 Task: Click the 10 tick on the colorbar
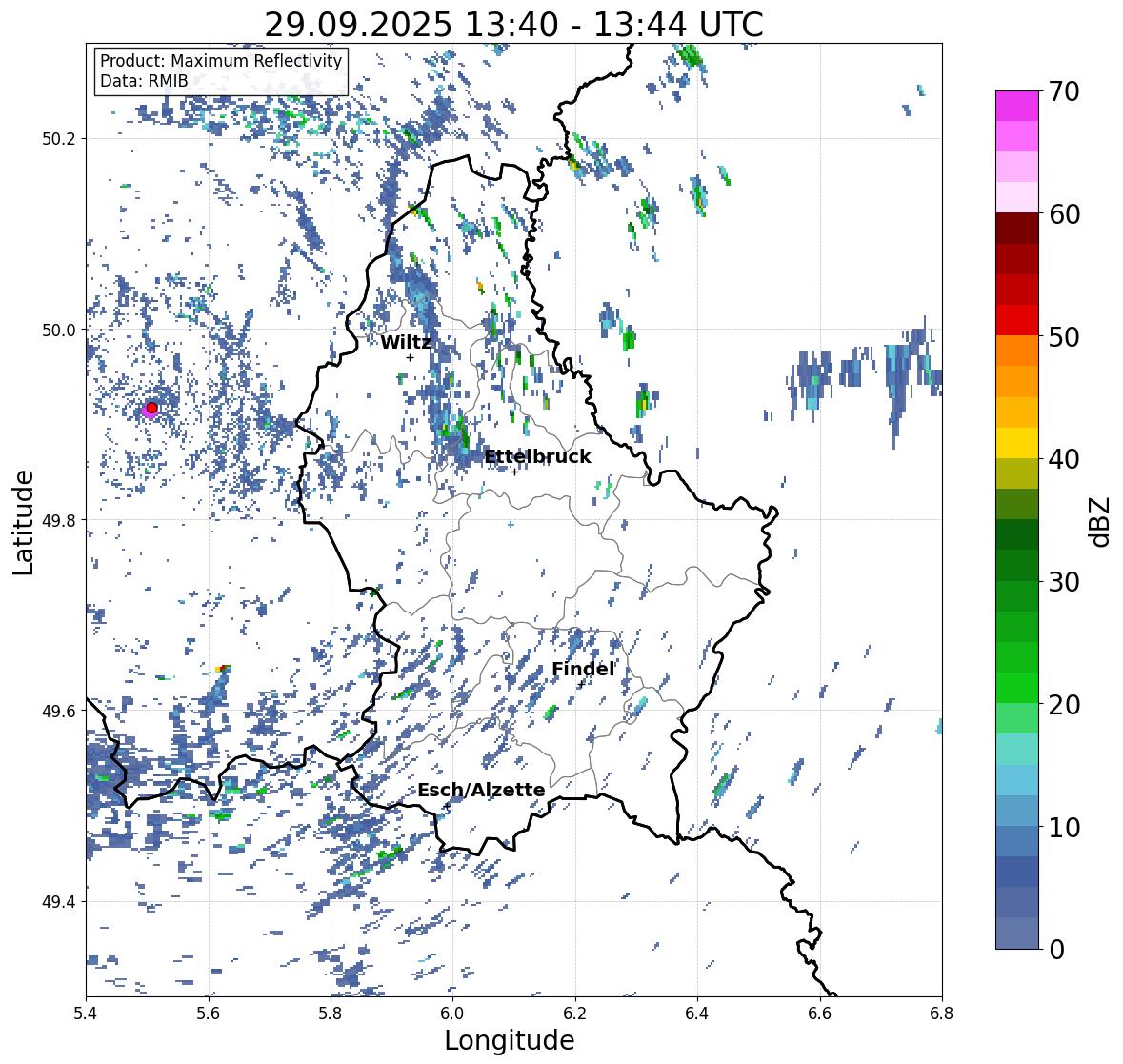click(1064, 827)
